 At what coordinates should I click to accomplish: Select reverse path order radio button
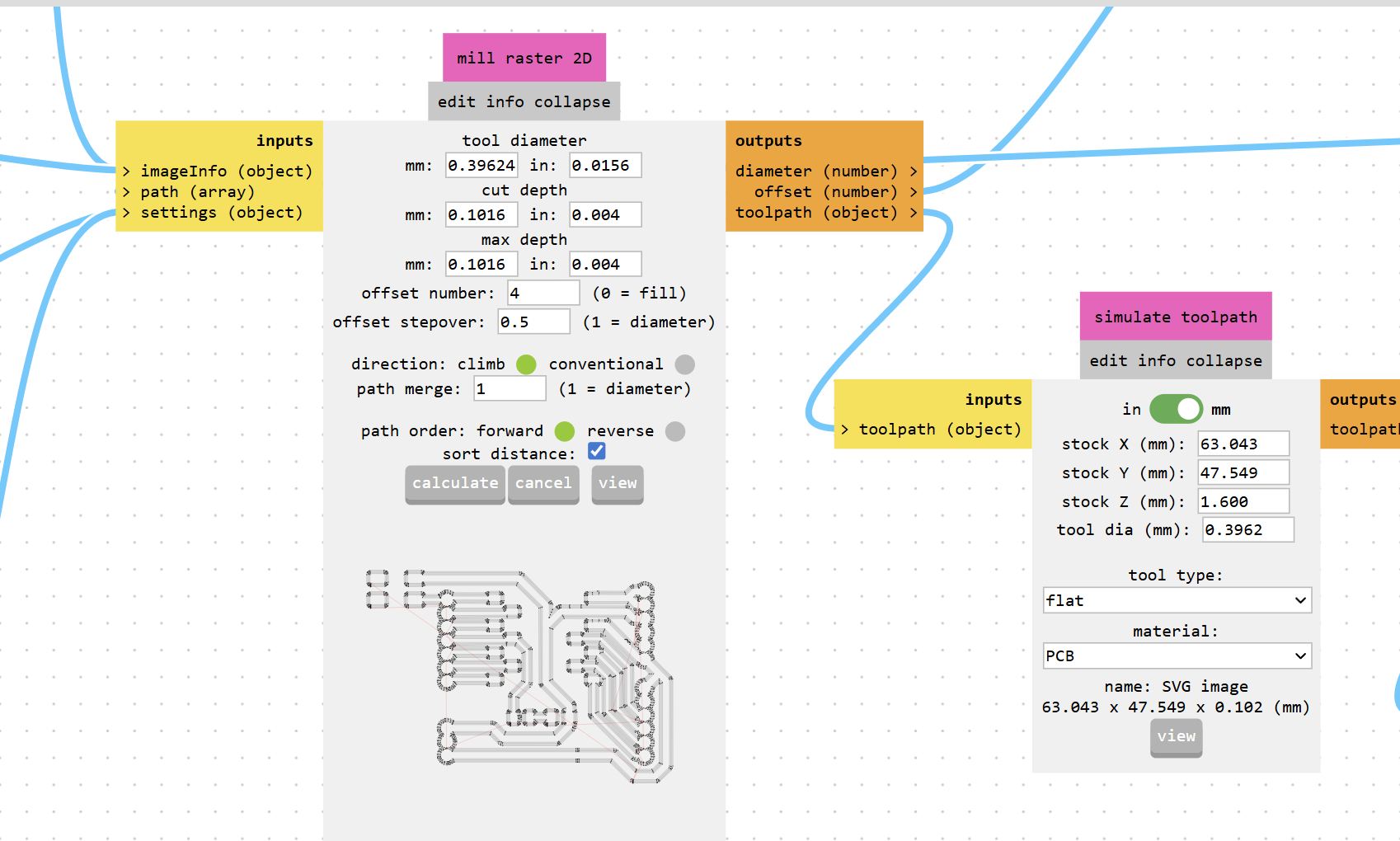(675, 431)
